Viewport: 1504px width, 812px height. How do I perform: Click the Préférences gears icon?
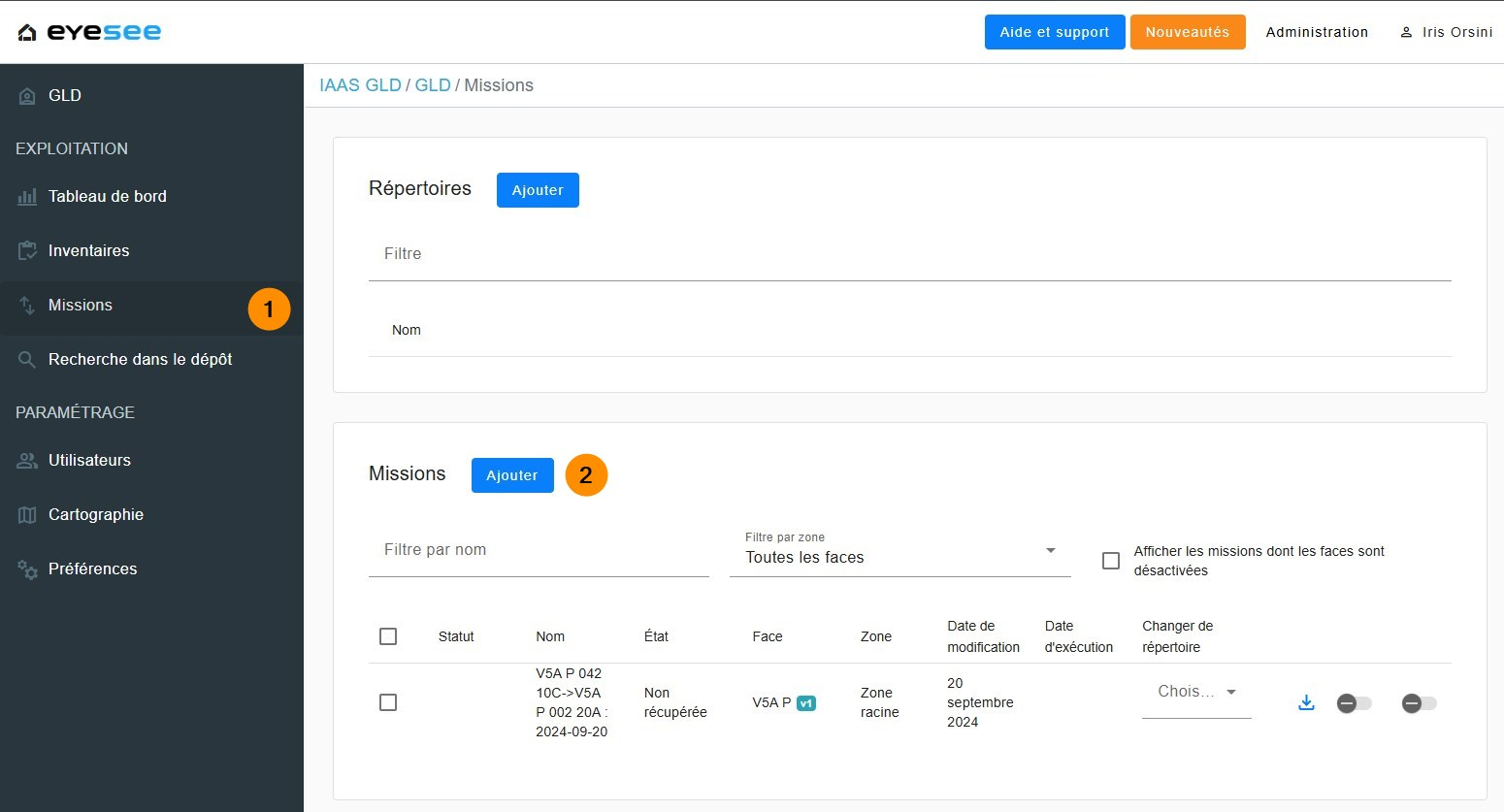pos(27,569)
